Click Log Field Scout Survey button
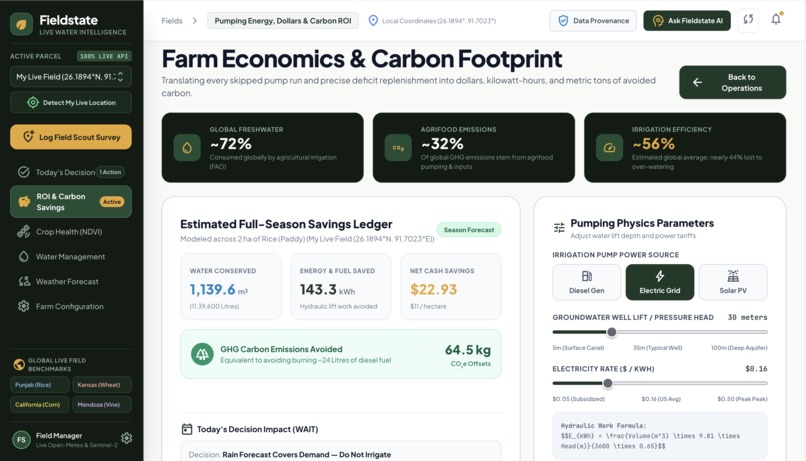 tap(71, 137)
